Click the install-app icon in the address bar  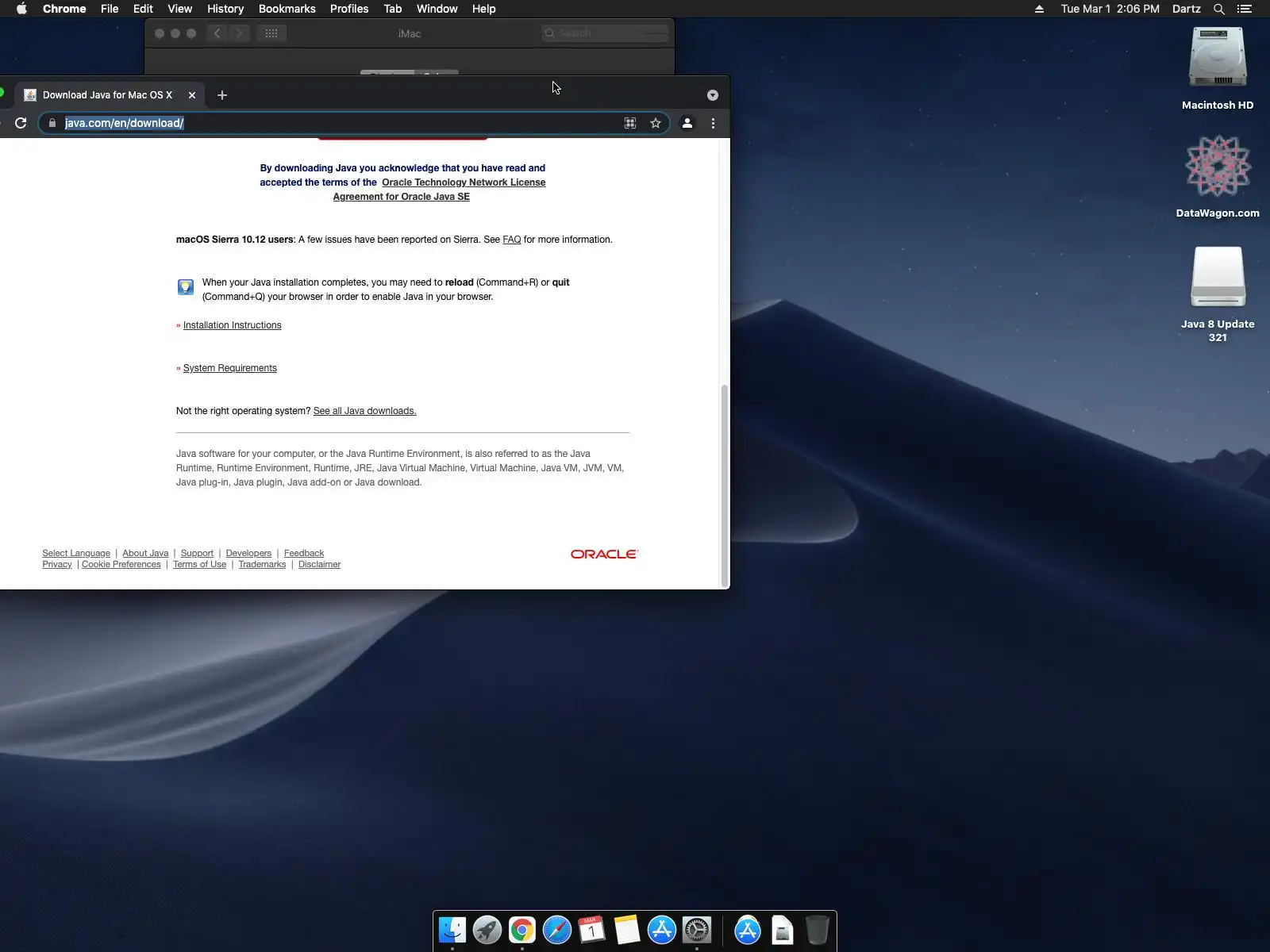coord(630,123)
